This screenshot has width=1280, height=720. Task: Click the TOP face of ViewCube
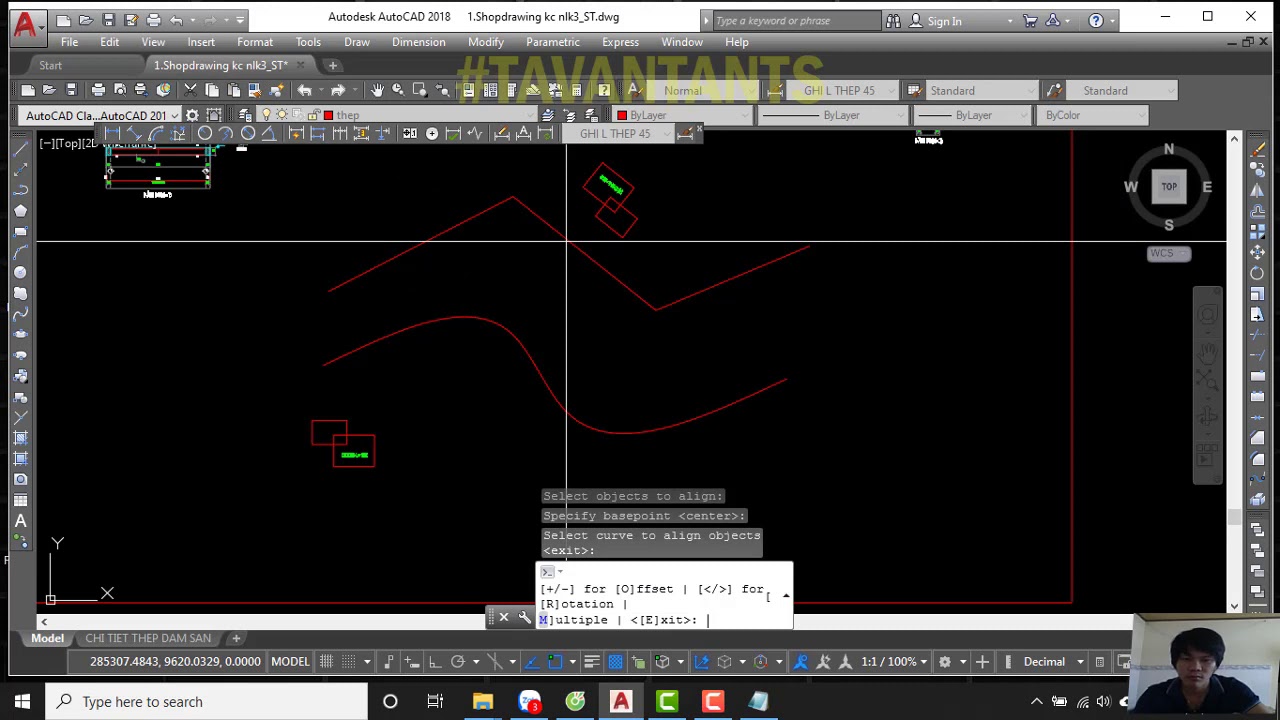1169,186
